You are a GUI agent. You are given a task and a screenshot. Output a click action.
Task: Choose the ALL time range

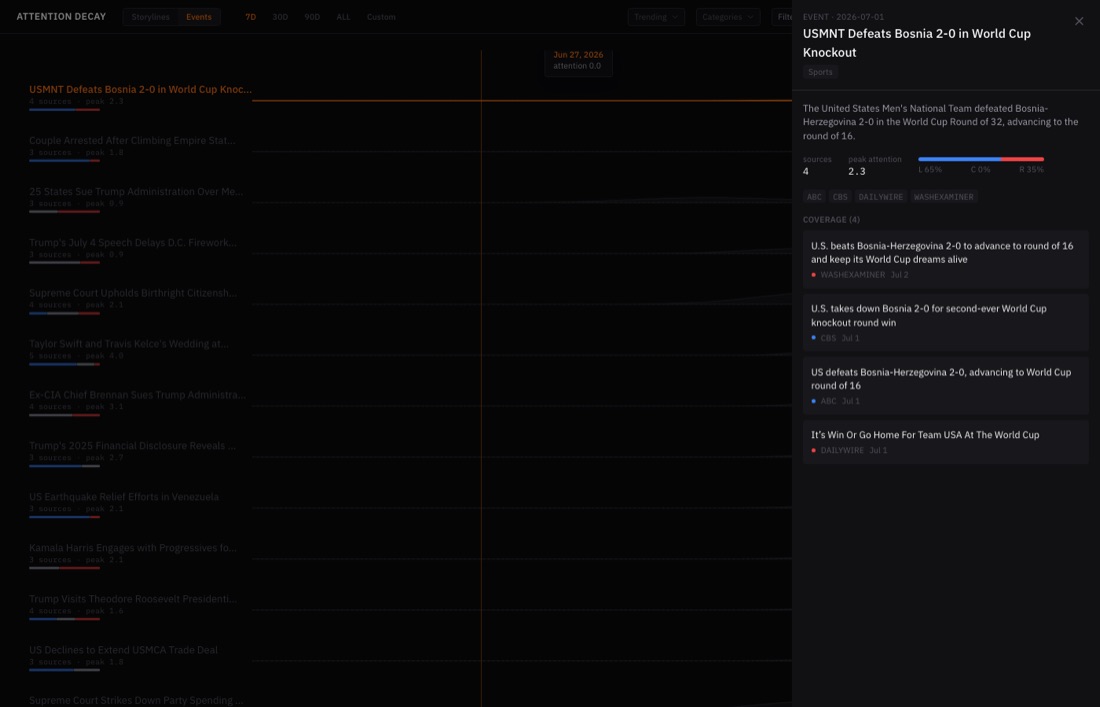click(x=343, y=17)
